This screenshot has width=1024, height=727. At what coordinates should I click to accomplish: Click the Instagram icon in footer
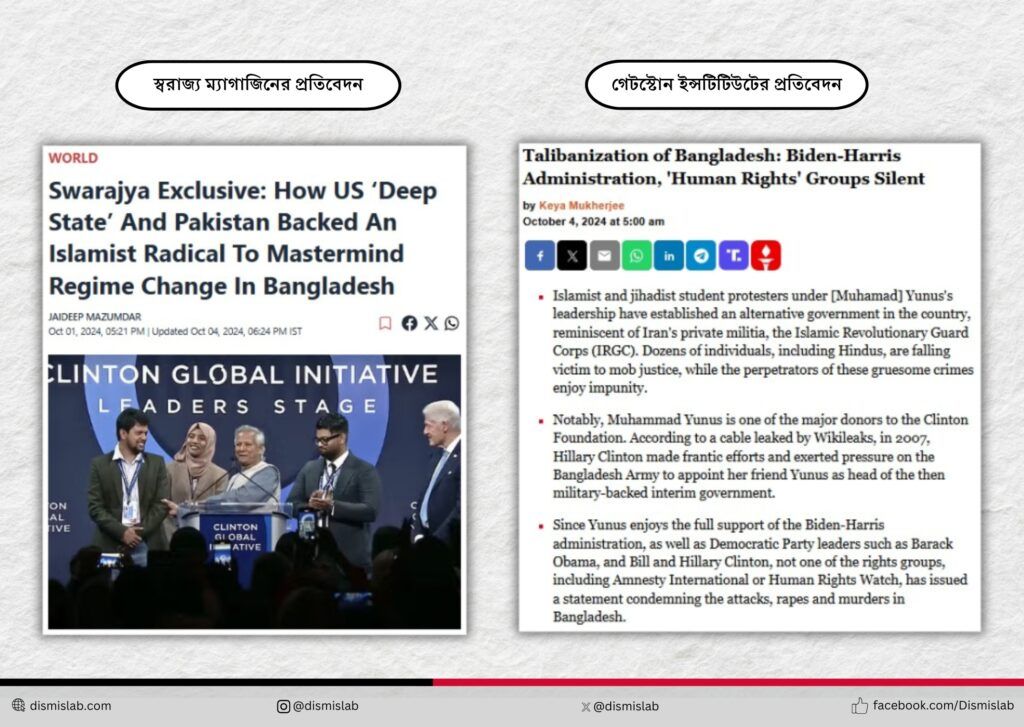283,706
